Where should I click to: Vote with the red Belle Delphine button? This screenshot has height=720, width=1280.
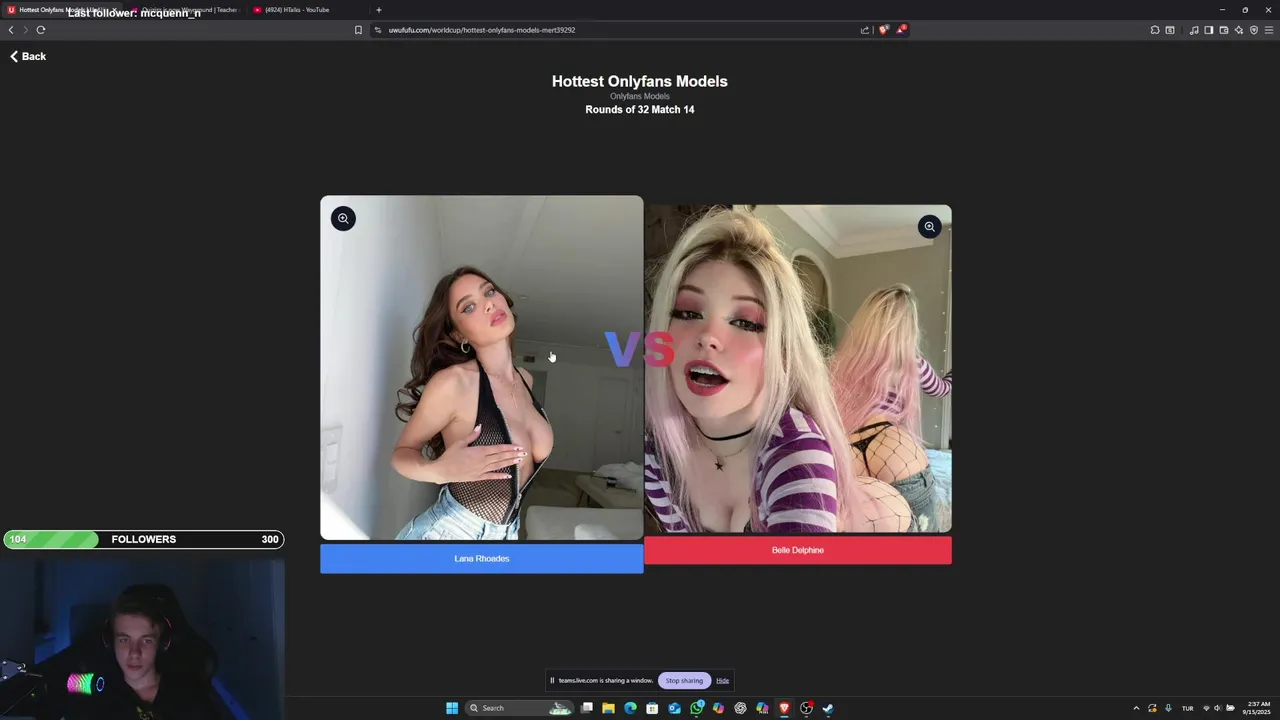(798, 550)
